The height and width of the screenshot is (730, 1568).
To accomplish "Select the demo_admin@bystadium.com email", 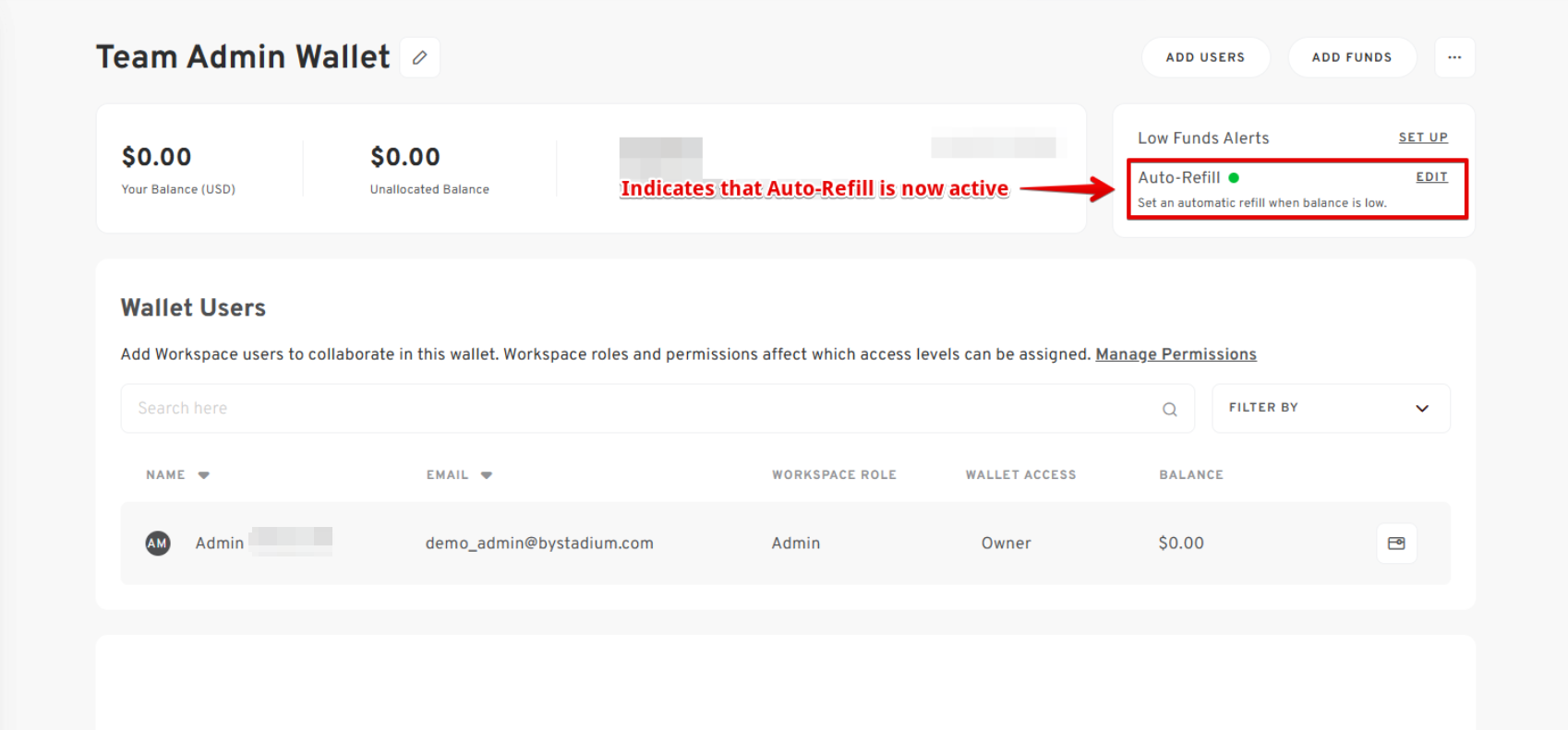I will [539, 544].
